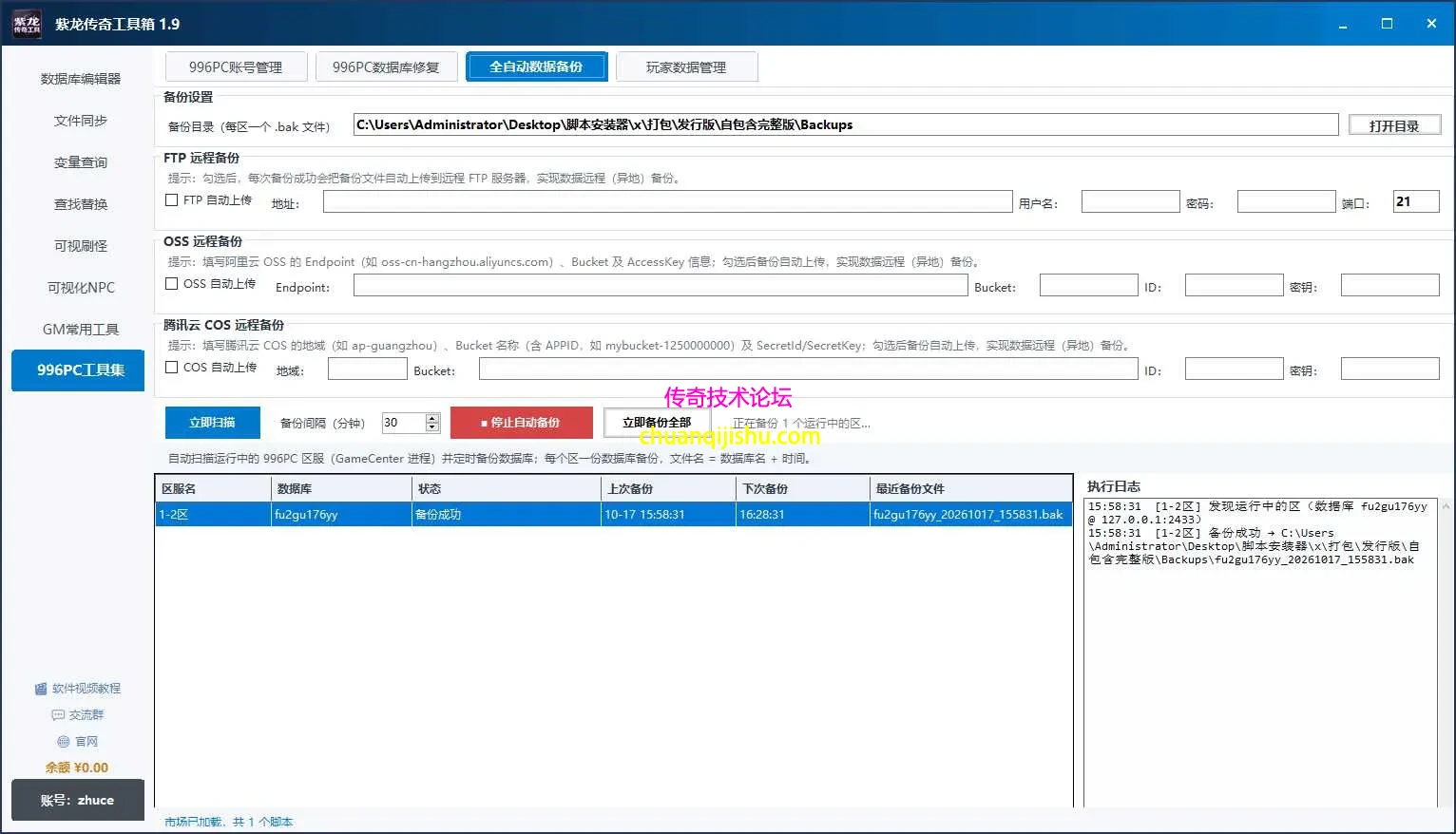Click the 立即备份全部 button
The height and width of the screenshot is (834, 1456).
657,423
